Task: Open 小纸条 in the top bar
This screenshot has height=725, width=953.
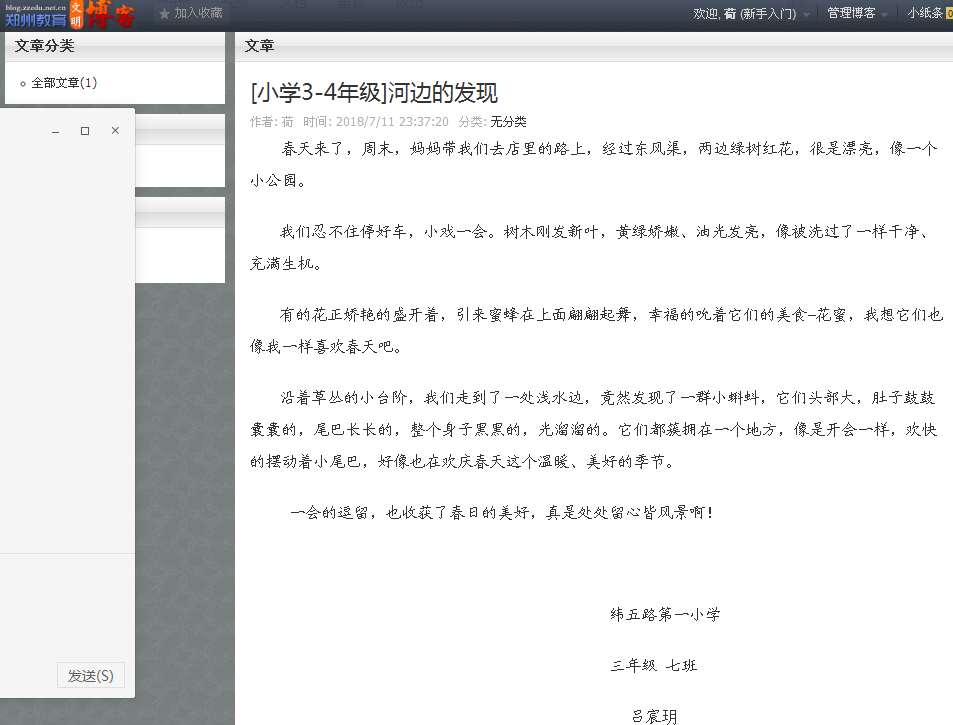Action: click(924, 13)
